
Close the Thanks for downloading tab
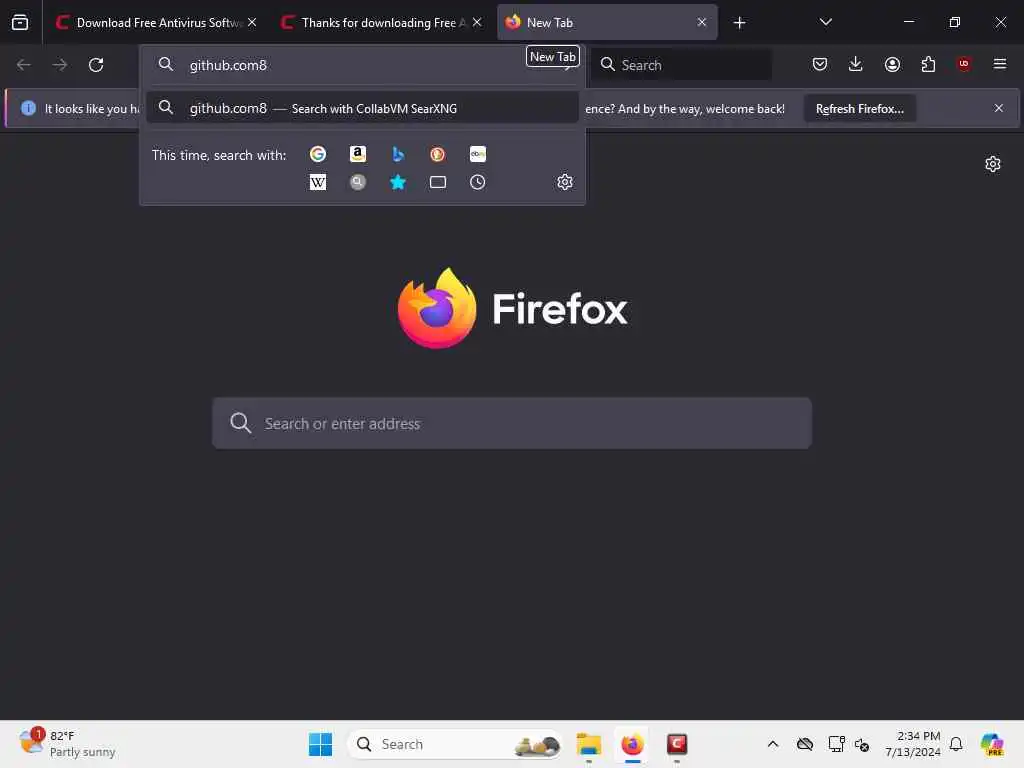[477, 22]
